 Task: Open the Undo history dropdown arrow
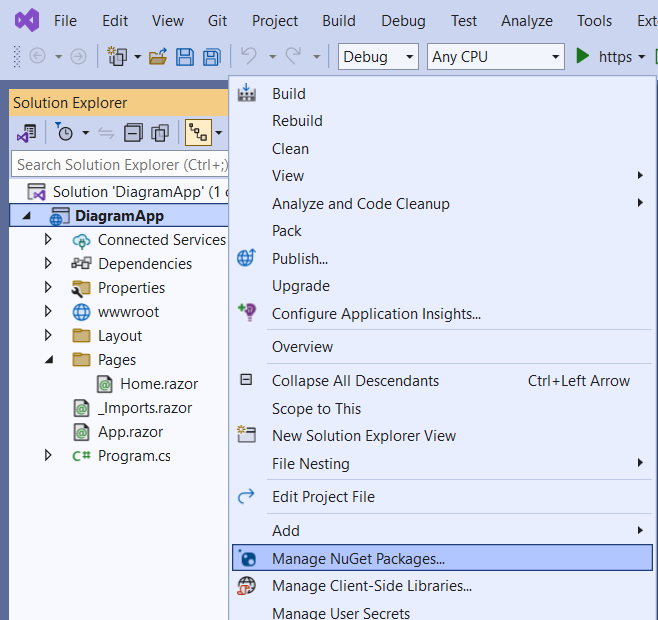[x=272, y=57]
